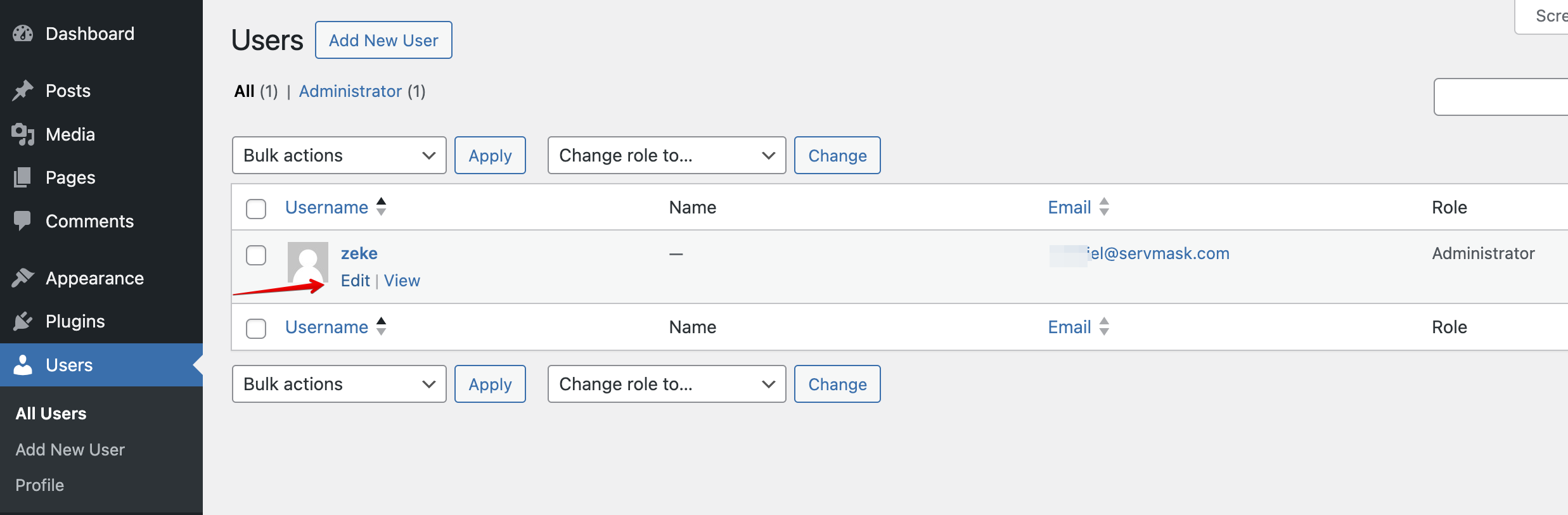The width and height of the screenshot is (1568, 515).
Task: Check the select-all box in table header
Action: pyautogui.click(x=256, y=208)
